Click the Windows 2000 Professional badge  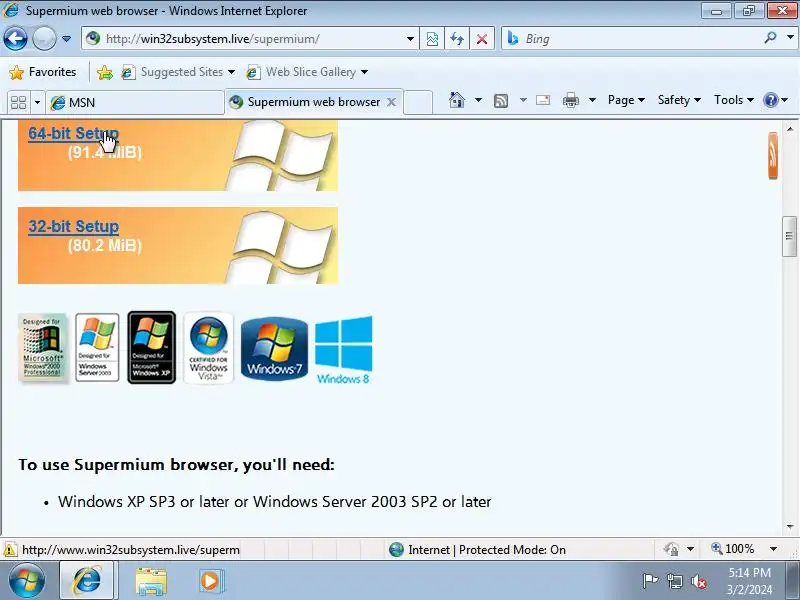click(x=42, y=347)
